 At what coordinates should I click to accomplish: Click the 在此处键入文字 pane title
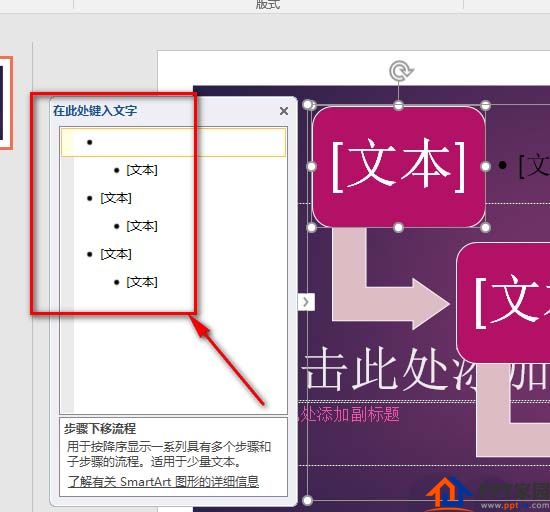pyautogui.click(x=95, y=111)
